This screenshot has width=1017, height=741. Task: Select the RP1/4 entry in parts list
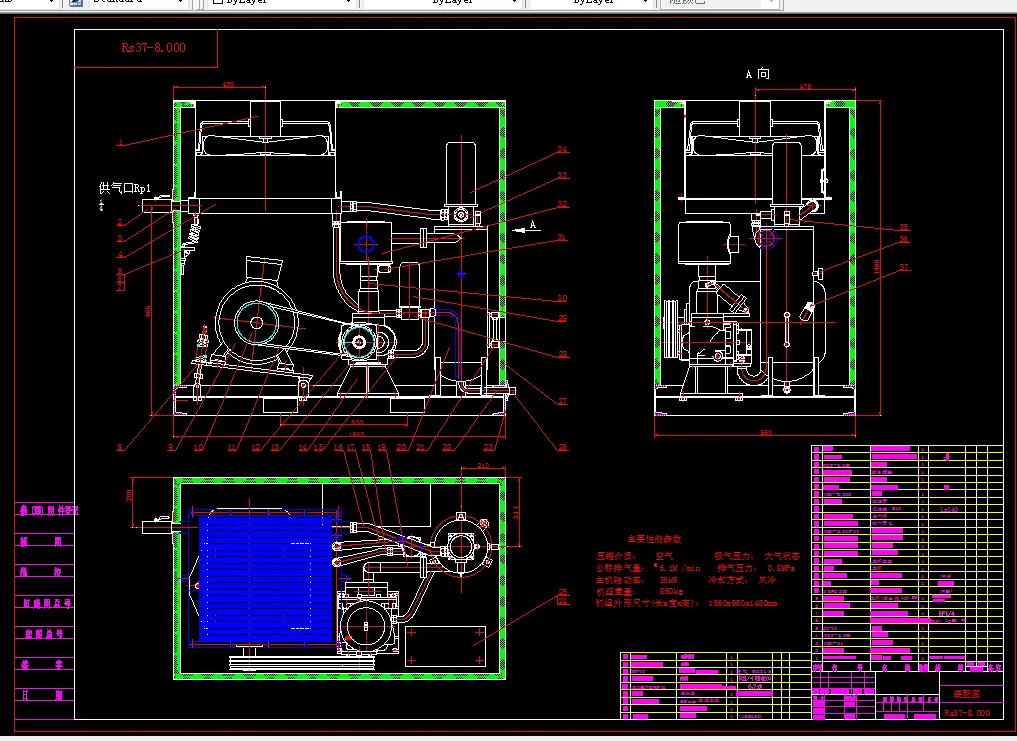click(947, 613)
